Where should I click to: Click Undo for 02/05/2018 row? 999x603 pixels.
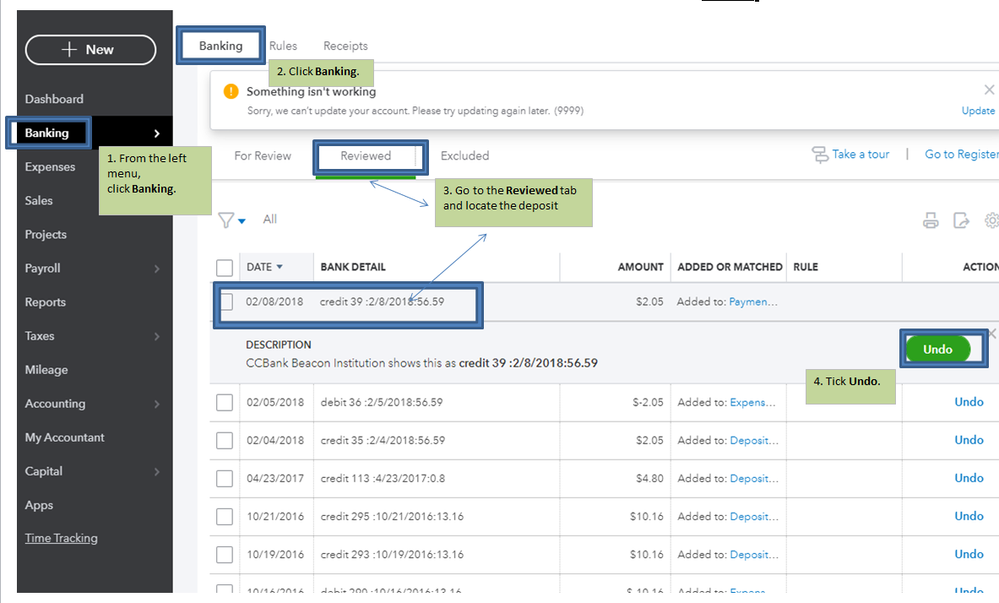(968, 402)
